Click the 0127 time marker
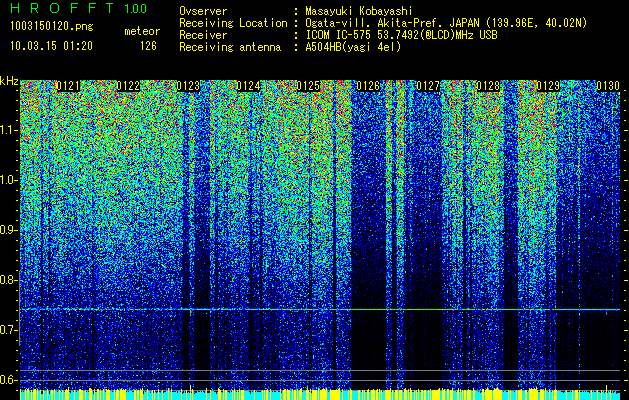629x400 pixels. [x=428, y=86]
